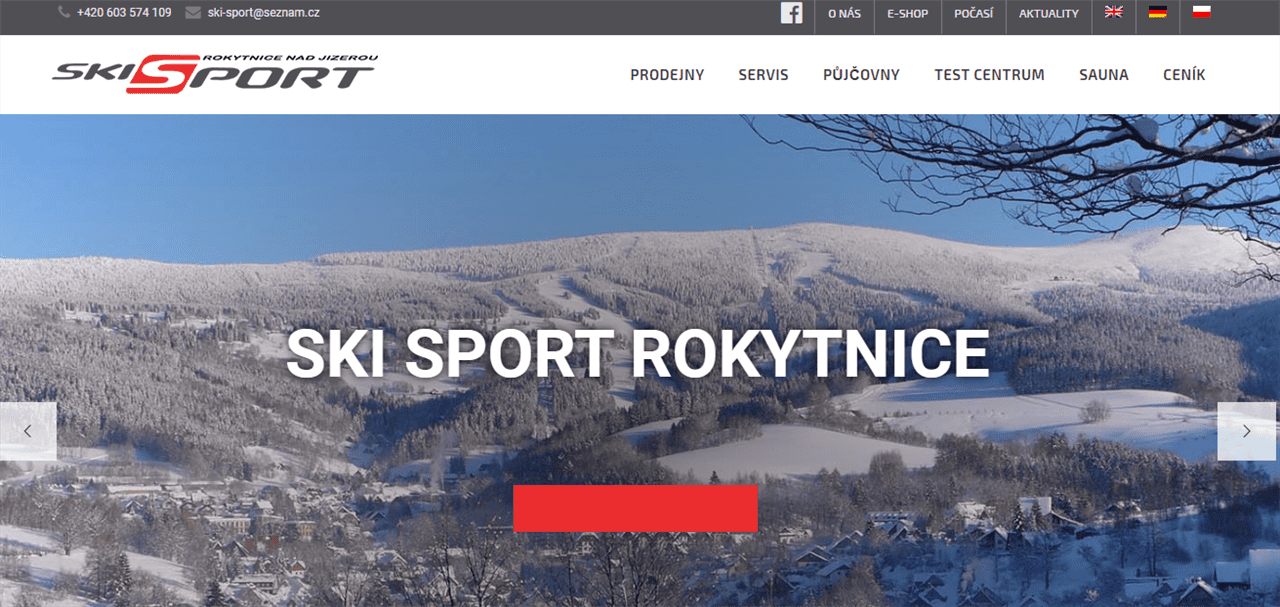Open the Facebook page icon
1280x607 pixels.
click(x=791, y=13)
